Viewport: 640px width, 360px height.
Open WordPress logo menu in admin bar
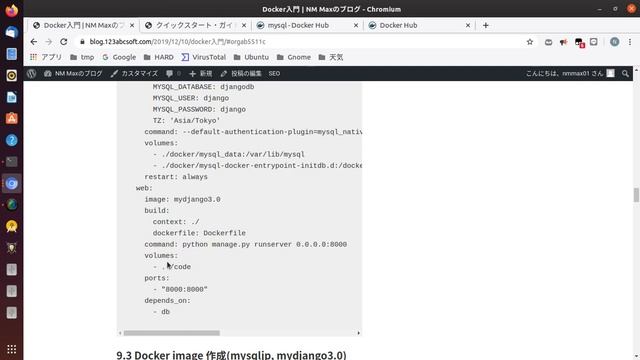point(31,73)
